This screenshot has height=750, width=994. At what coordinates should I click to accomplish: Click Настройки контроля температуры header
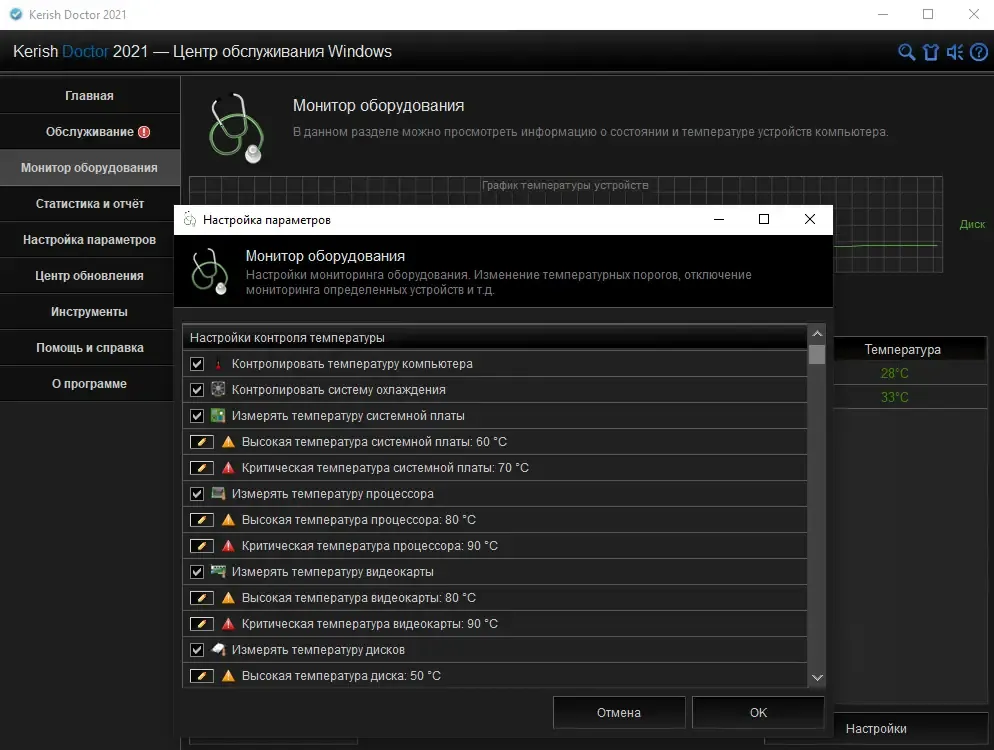pos(495,338)
